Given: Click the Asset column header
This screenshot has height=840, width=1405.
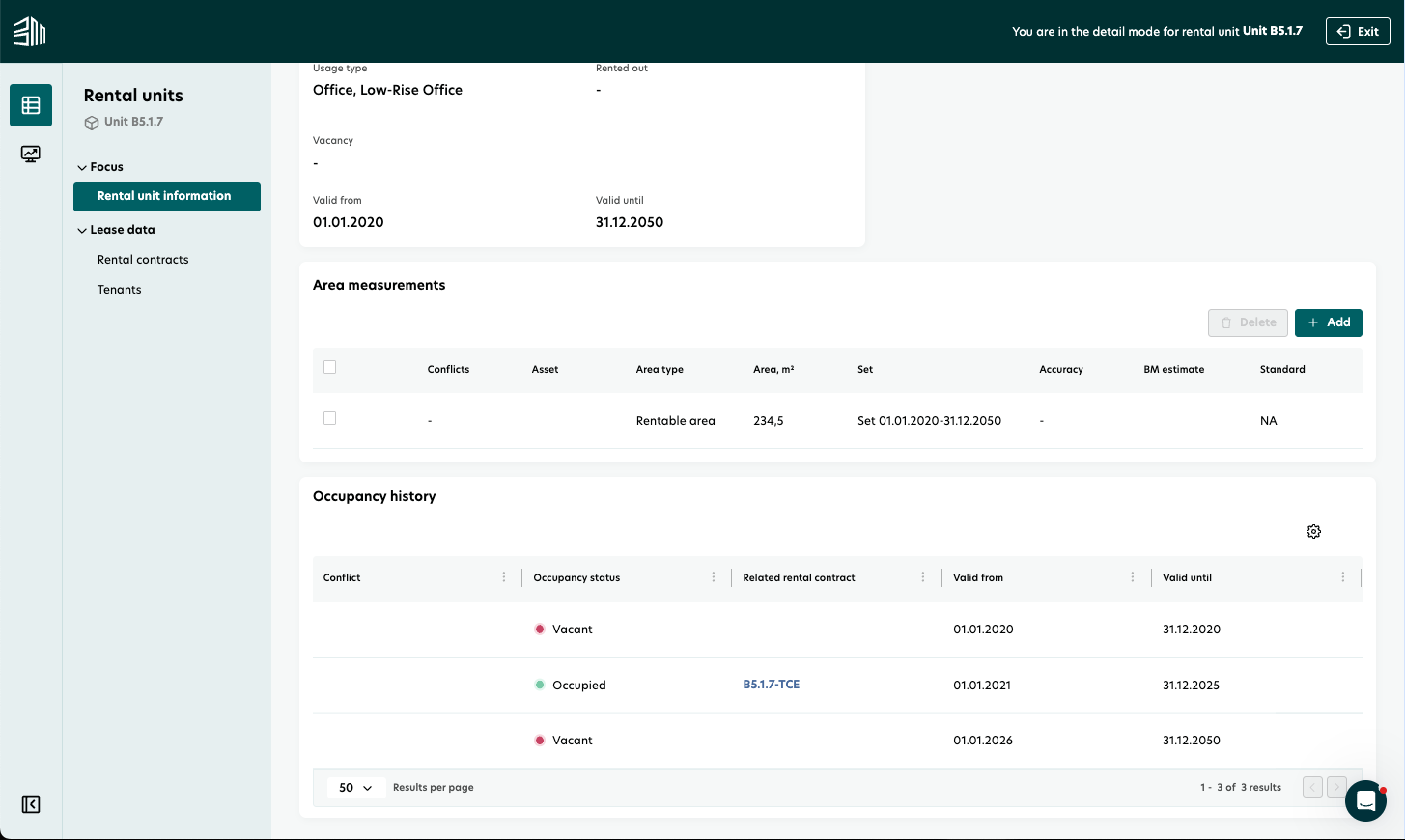Looking at the screenshot, I should (545, 369).
